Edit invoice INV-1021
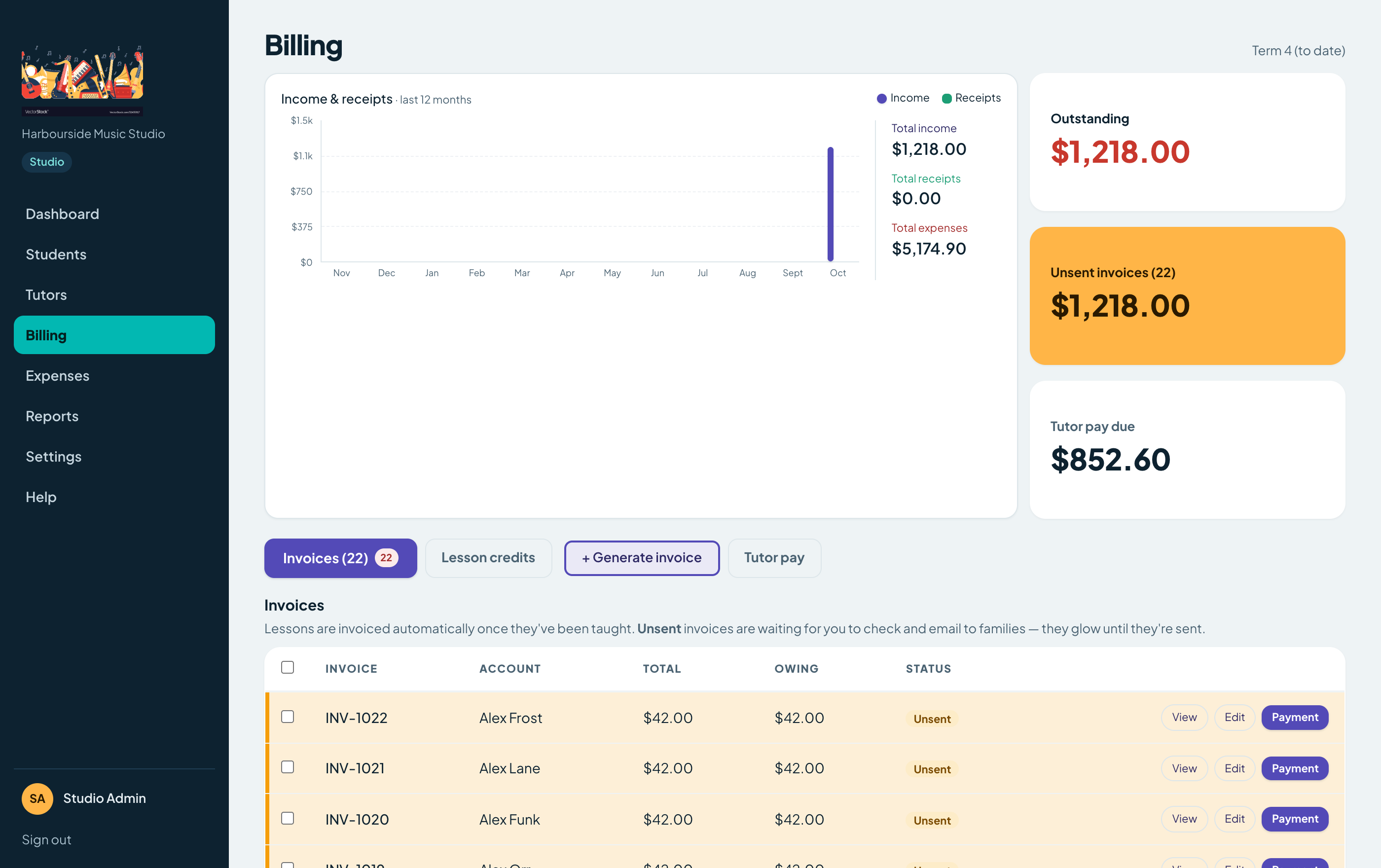1381x868 pixels. (1234, 768)
